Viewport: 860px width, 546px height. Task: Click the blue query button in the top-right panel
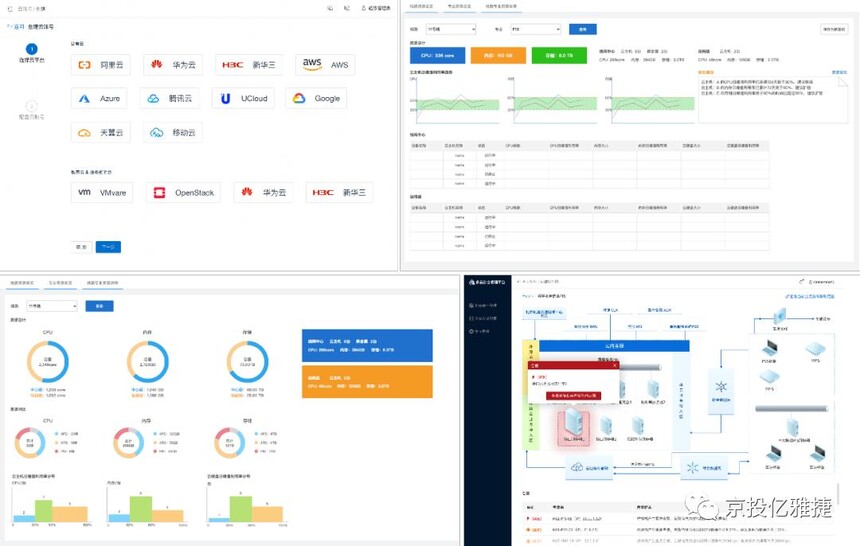pos(582,29)
